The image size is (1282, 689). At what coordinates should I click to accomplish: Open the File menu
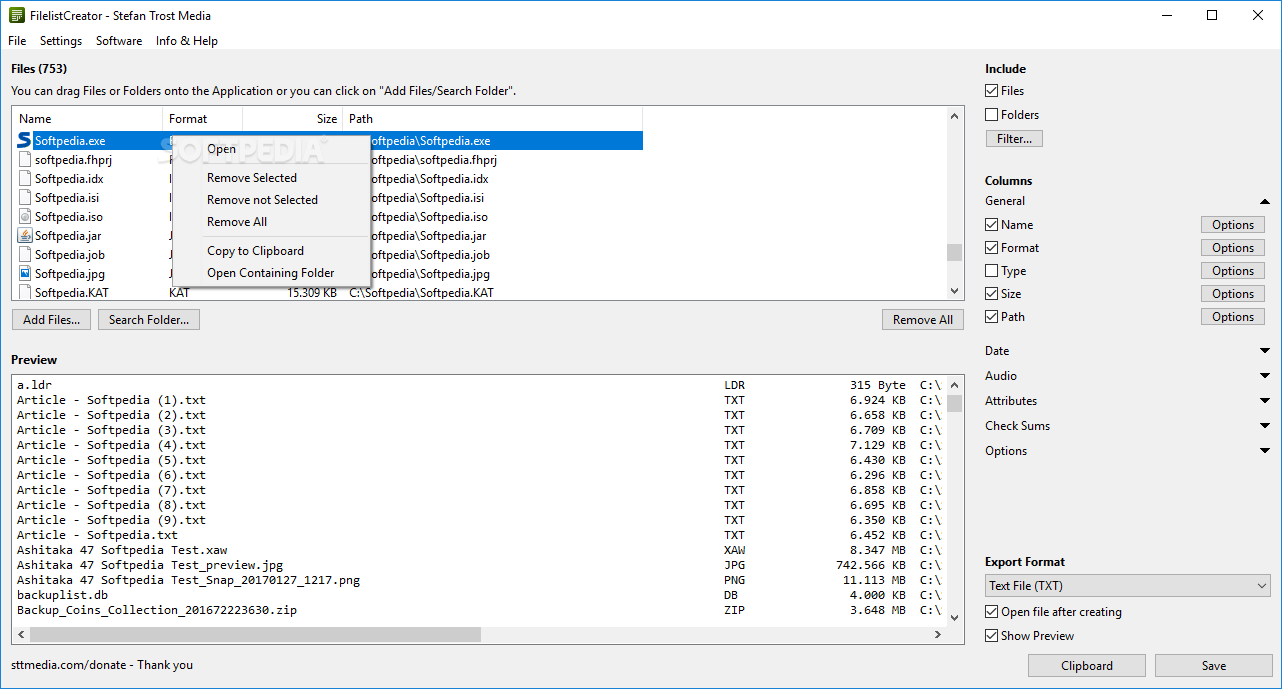click(x=17, y=41)
